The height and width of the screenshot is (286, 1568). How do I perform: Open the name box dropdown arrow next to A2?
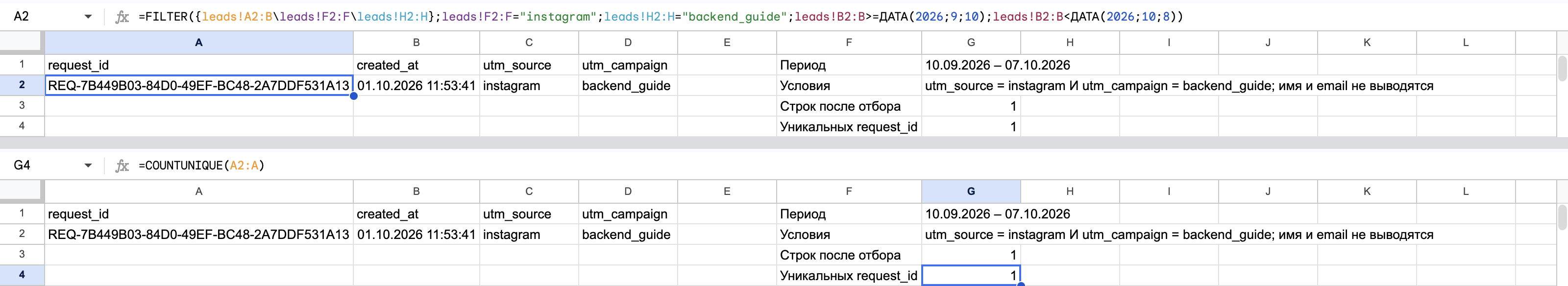tap(88, 17)
